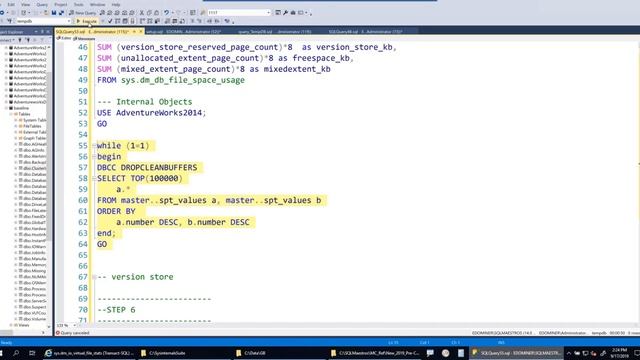Screen dimensions: 640x360
Task: Switch to the setup.sql document tab
Action: 184,31
